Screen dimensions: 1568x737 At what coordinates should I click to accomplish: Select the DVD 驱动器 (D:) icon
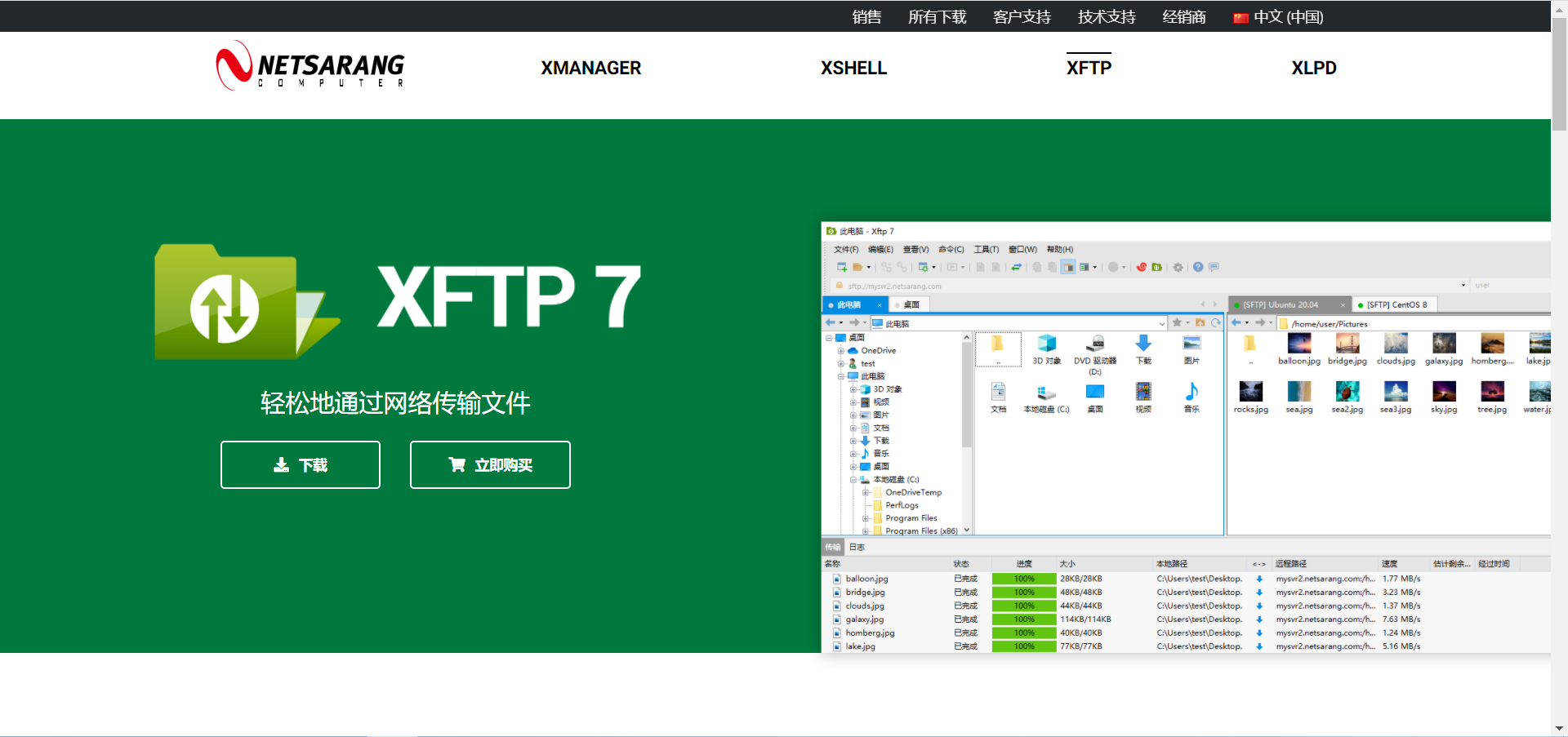point(1095,354)
